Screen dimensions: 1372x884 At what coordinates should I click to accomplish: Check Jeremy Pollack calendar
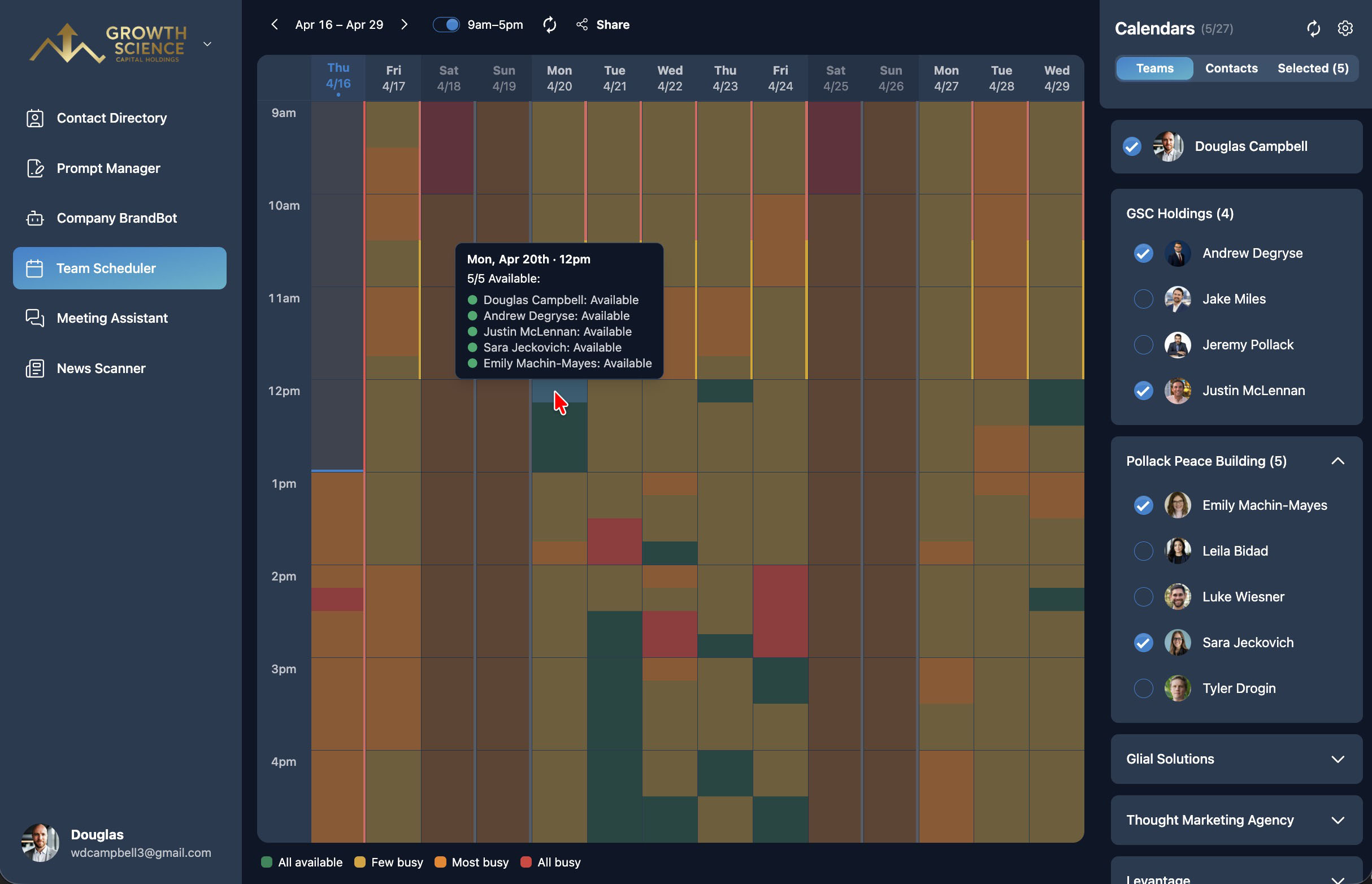(1143, 345)
